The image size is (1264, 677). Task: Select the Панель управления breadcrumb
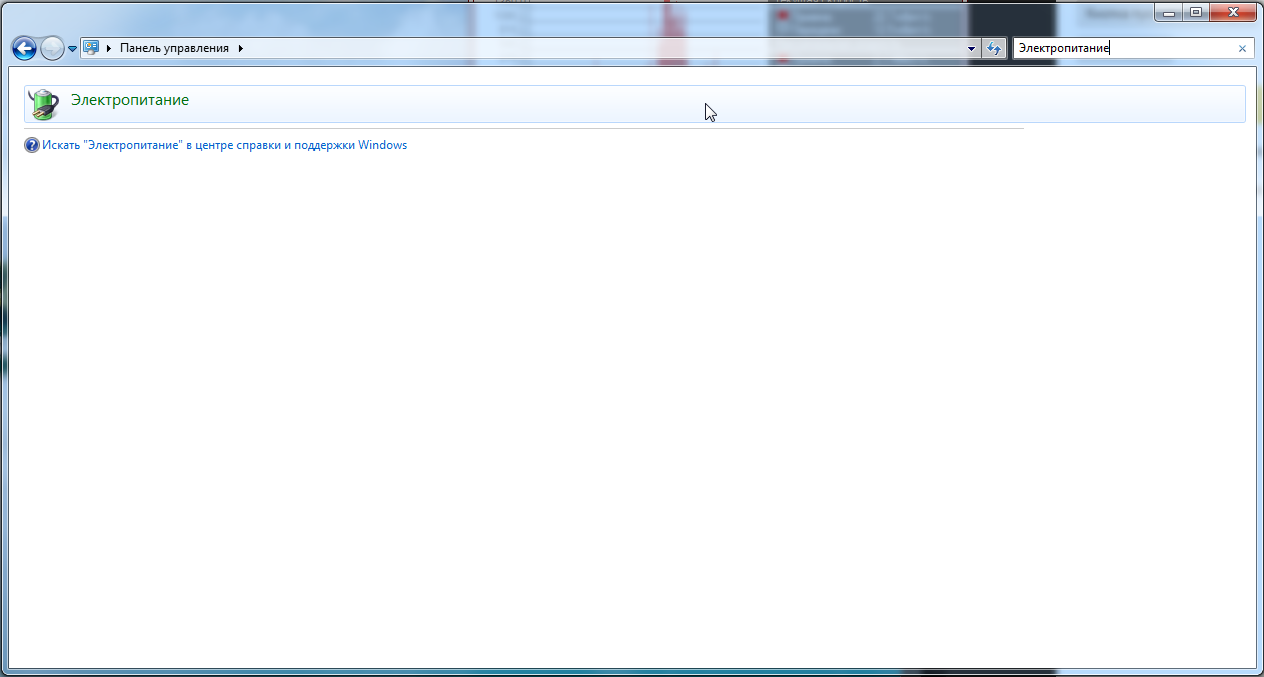click(x=174, y=48)
